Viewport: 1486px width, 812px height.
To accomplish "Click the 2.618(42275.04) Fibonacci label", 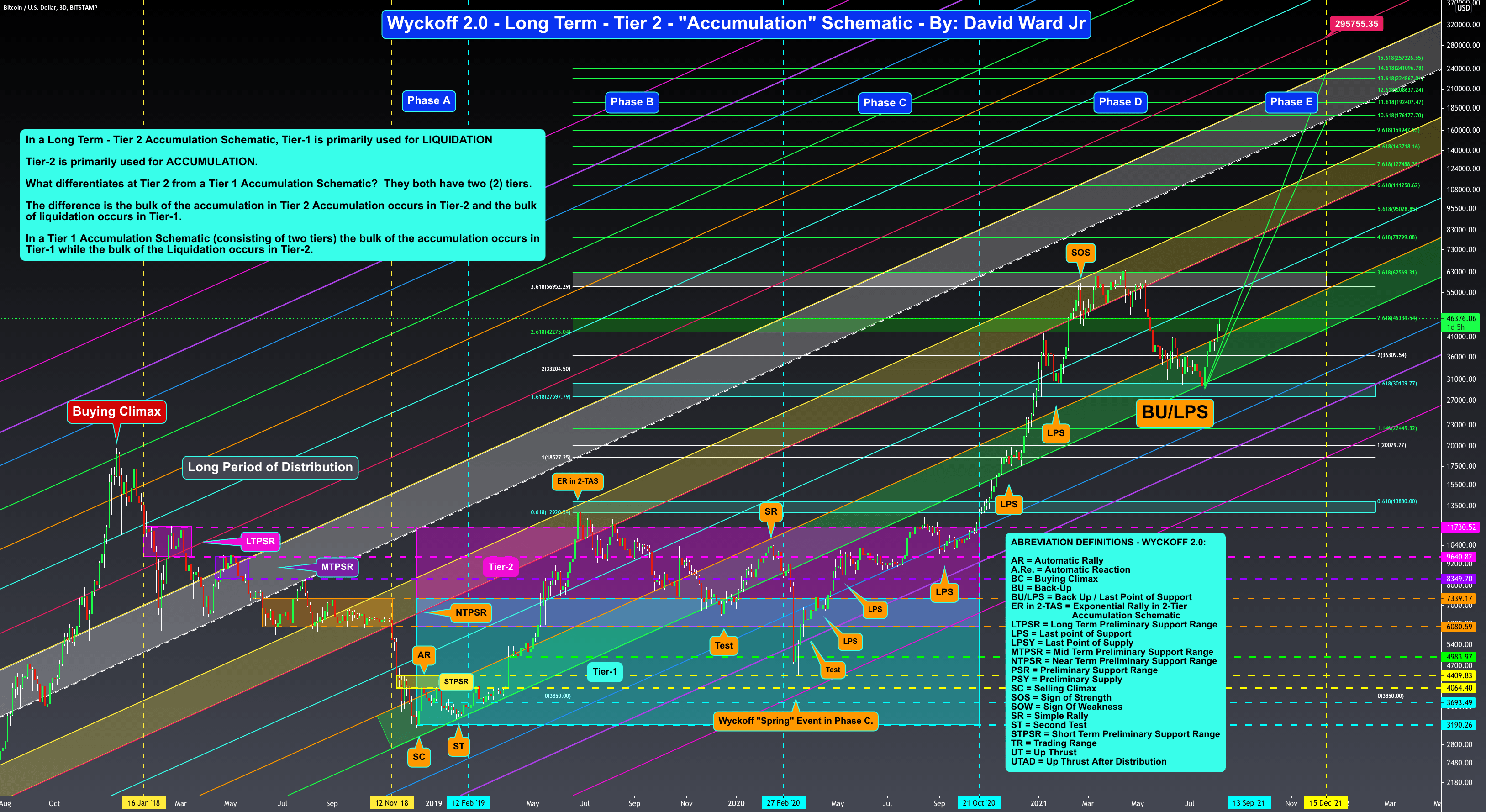I will (x=550, y=332).
